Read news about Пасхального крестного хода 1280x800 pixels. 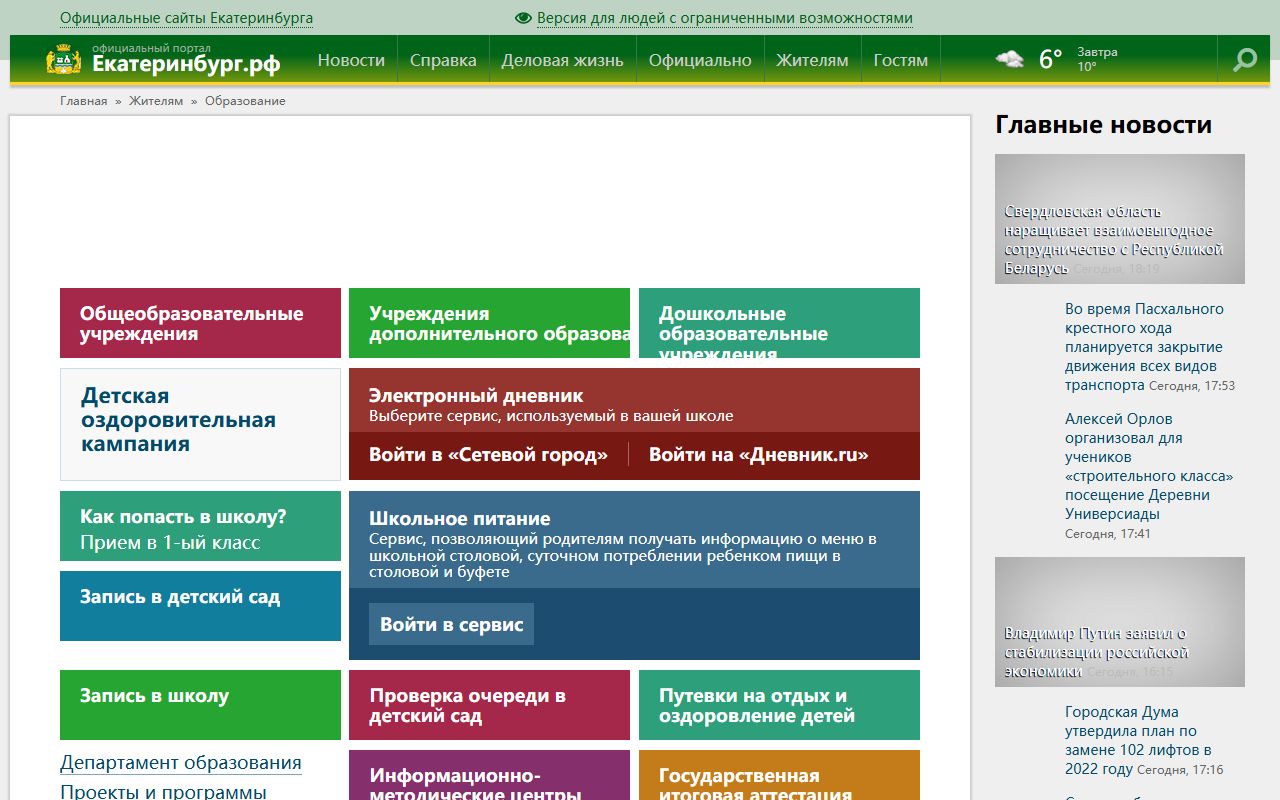(x=1144, y=347)
